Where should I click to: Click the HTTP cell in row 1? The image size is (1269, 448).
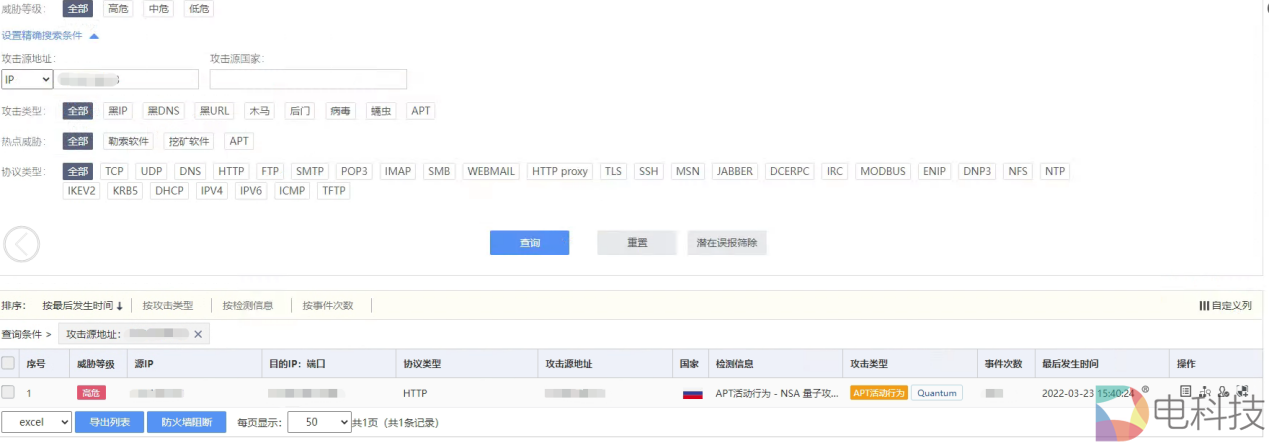pos(415,393)
